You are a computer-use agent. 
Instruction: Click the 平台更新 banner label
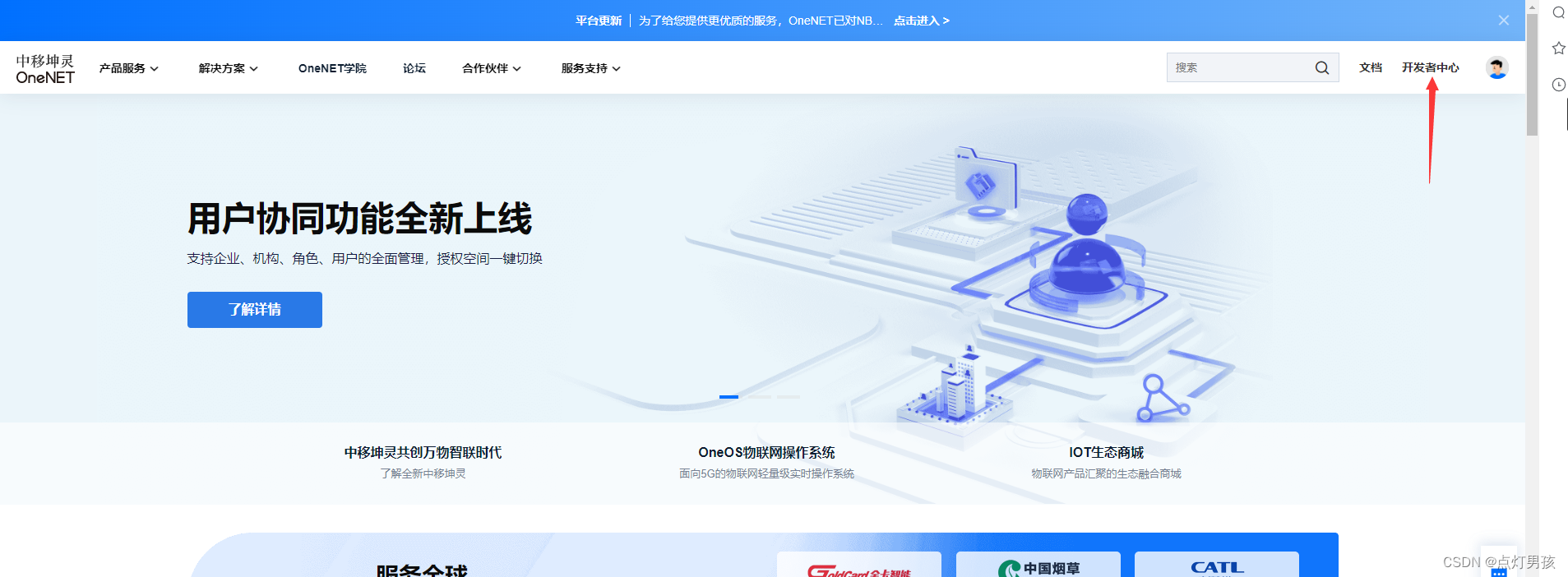click(599, 21)
